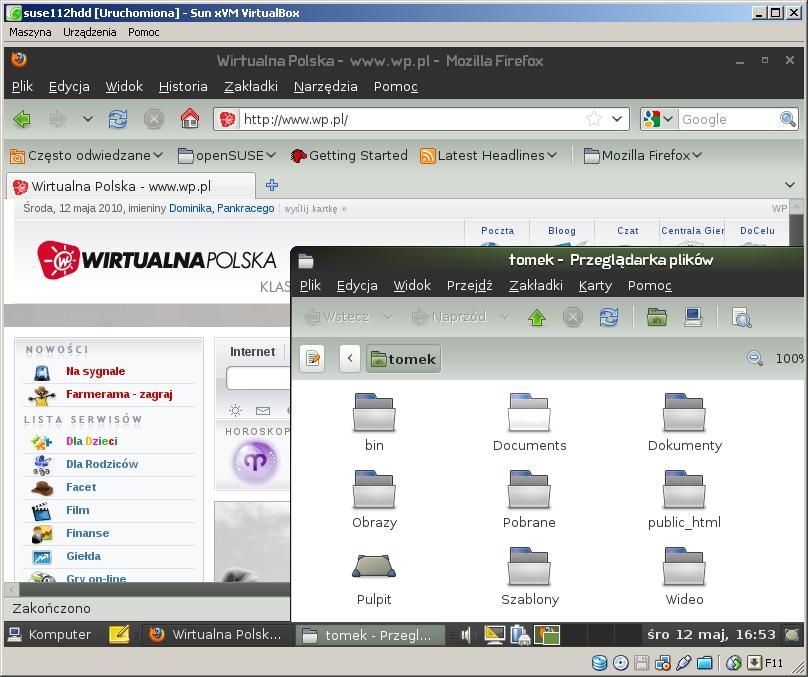Open Firefox history dropdown arrow beside forward button
808x677 pixels.
88,120
